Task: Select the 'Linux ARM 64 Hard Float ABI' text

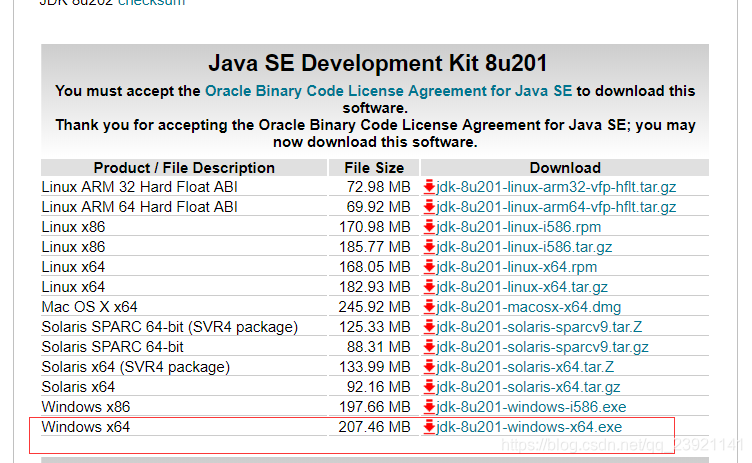Action: [x=140, y=207]
